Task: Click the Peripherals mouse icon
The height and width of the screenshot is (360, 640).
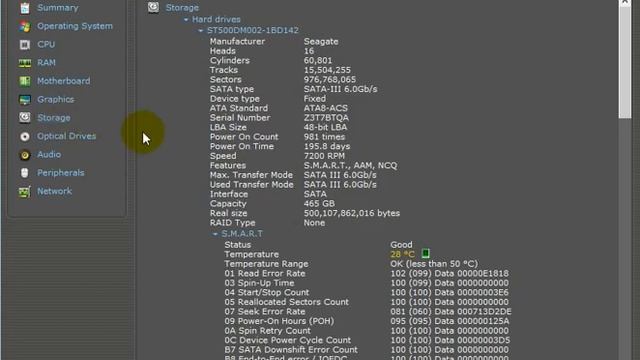Action: pos(25,173)
